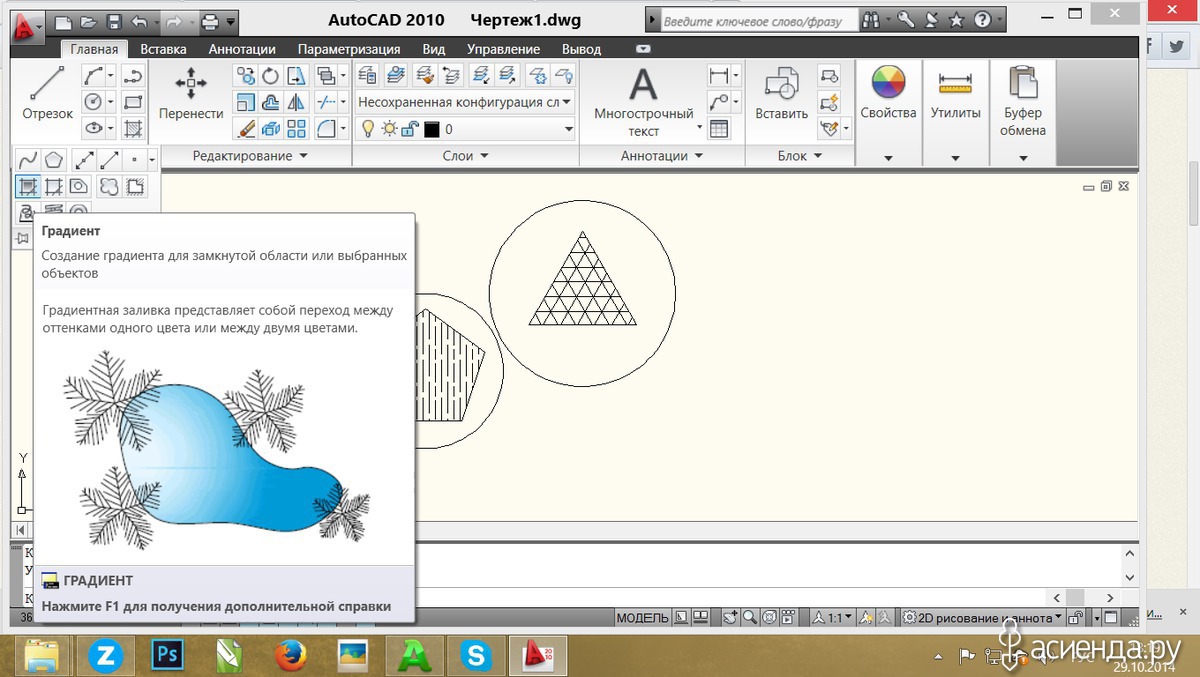Switch to the Параметризация ribbon tab
Viewport: 1200px width, 677px height.
[x=349, y=49]
